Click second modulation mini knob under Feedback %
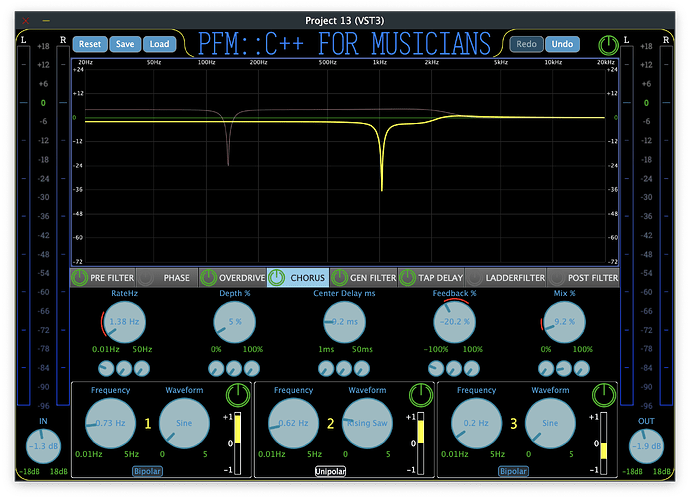The height and width of the screenshot is (499, 690). click(x=454, y=368)
